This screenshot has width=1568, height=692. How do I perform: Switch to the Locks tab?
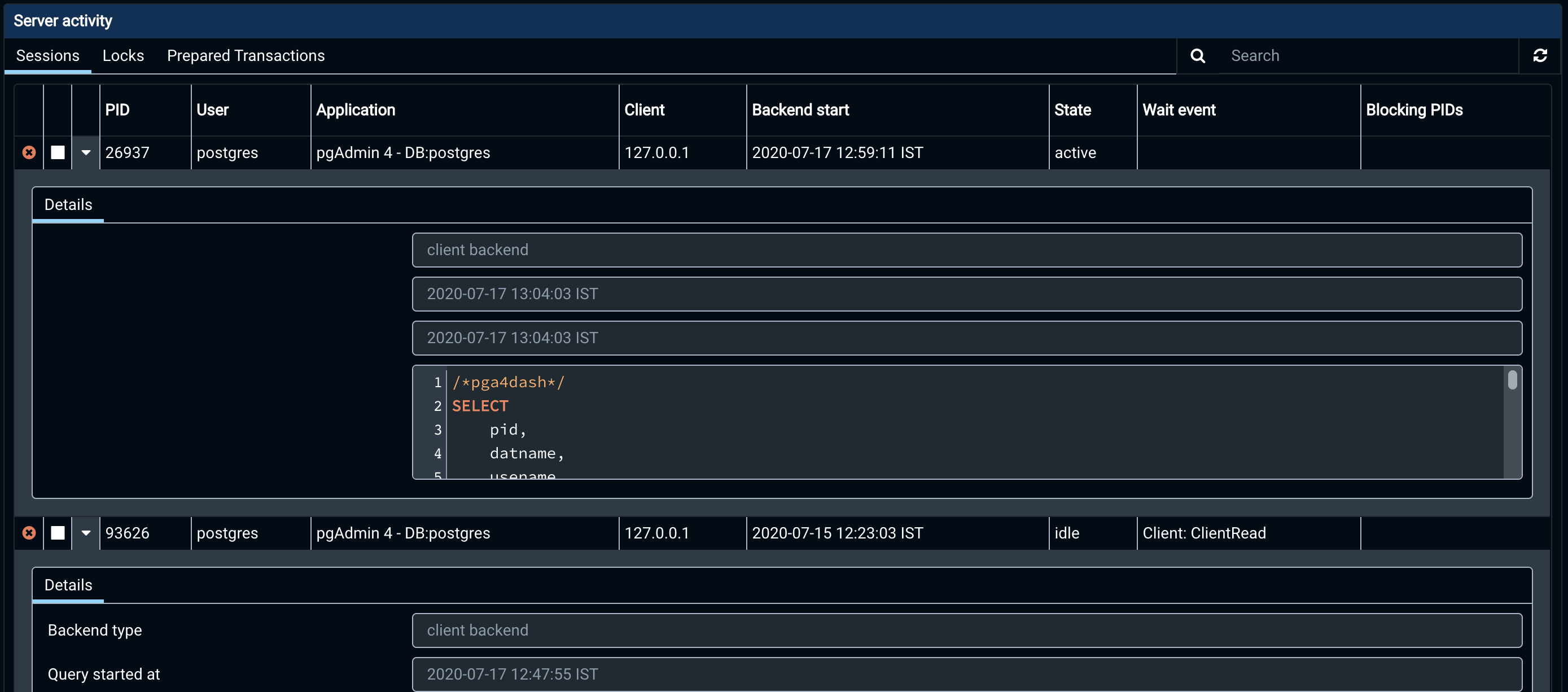tap(123, 56)
